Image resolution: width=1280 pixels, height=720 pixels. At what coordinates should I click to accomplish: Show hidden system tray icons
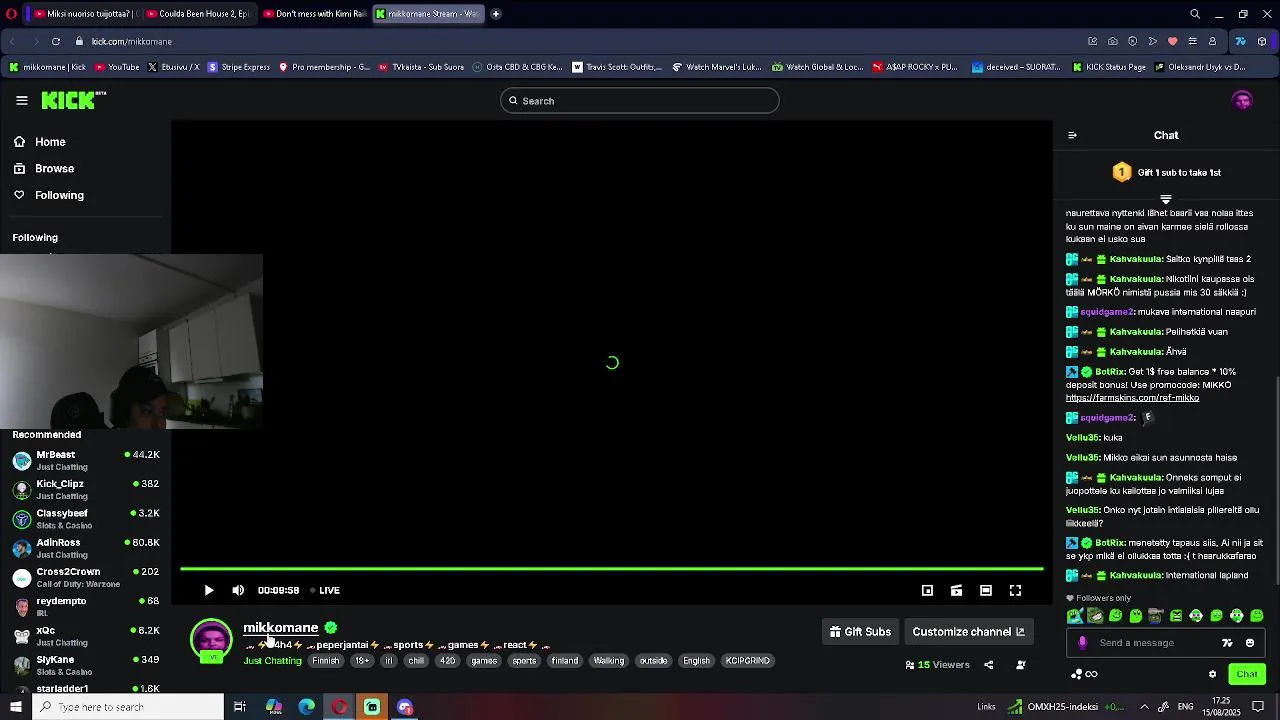coord(1144,707)
